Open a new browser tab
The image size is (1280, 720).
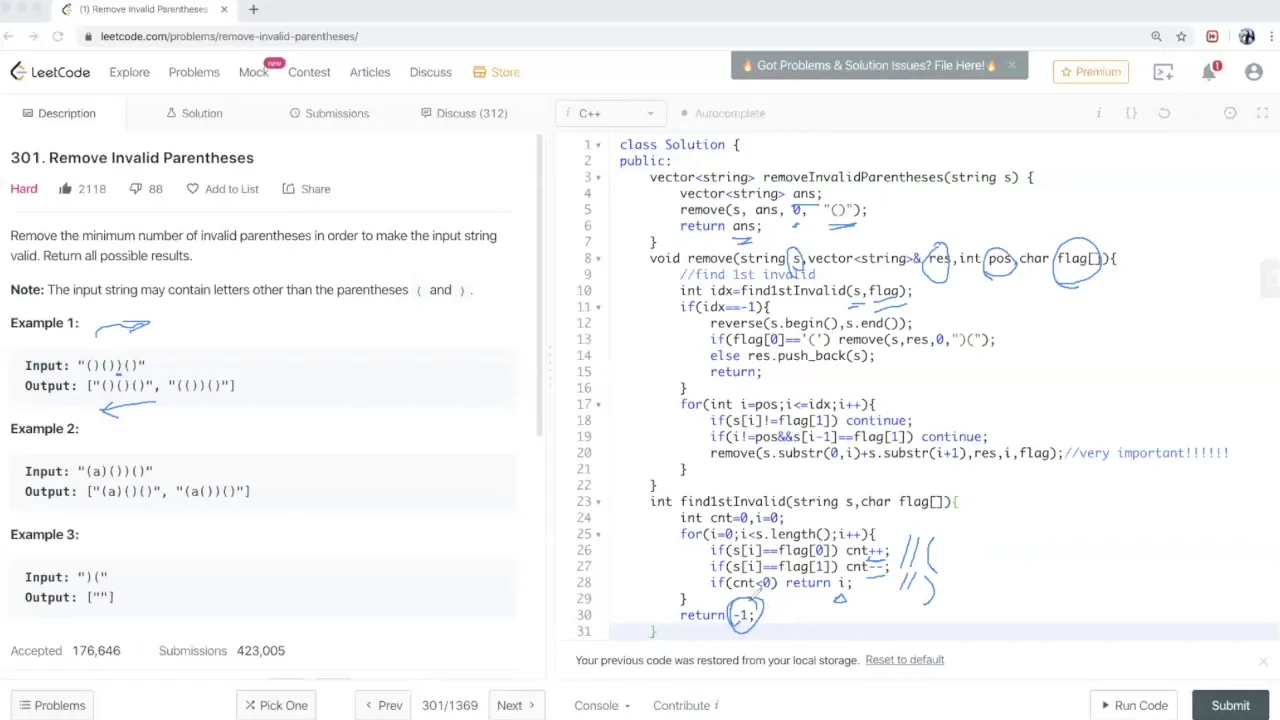click(x=253, y=9)
